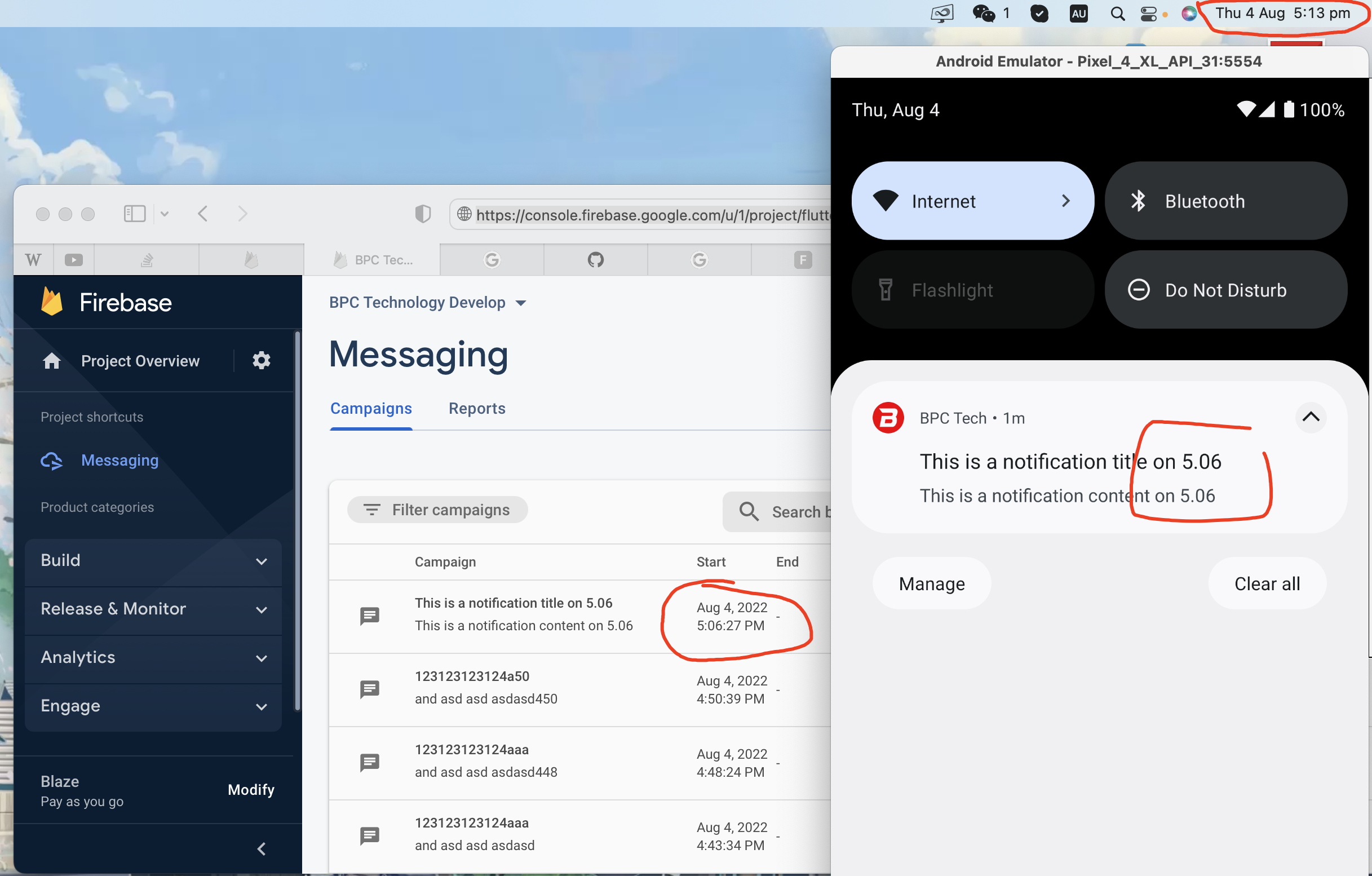
Task: Click message icon for 123123123124a50 campaign
Action: (x=370, y=689)
